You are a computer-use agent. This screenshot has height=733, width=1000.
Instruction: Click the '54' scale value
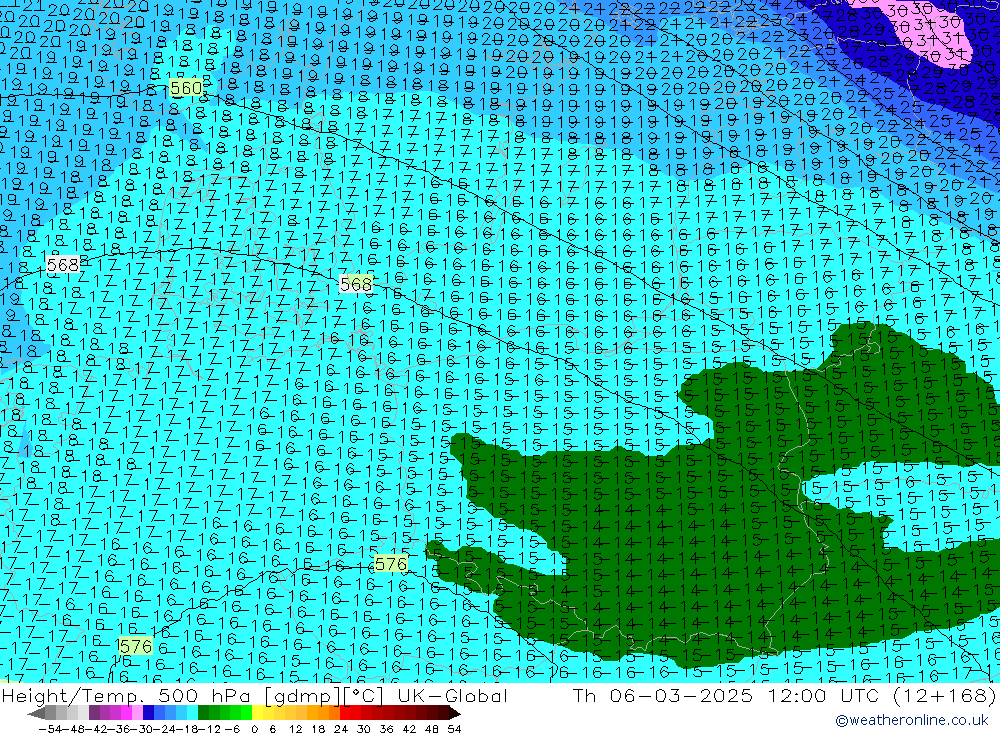tap(454, 729)
